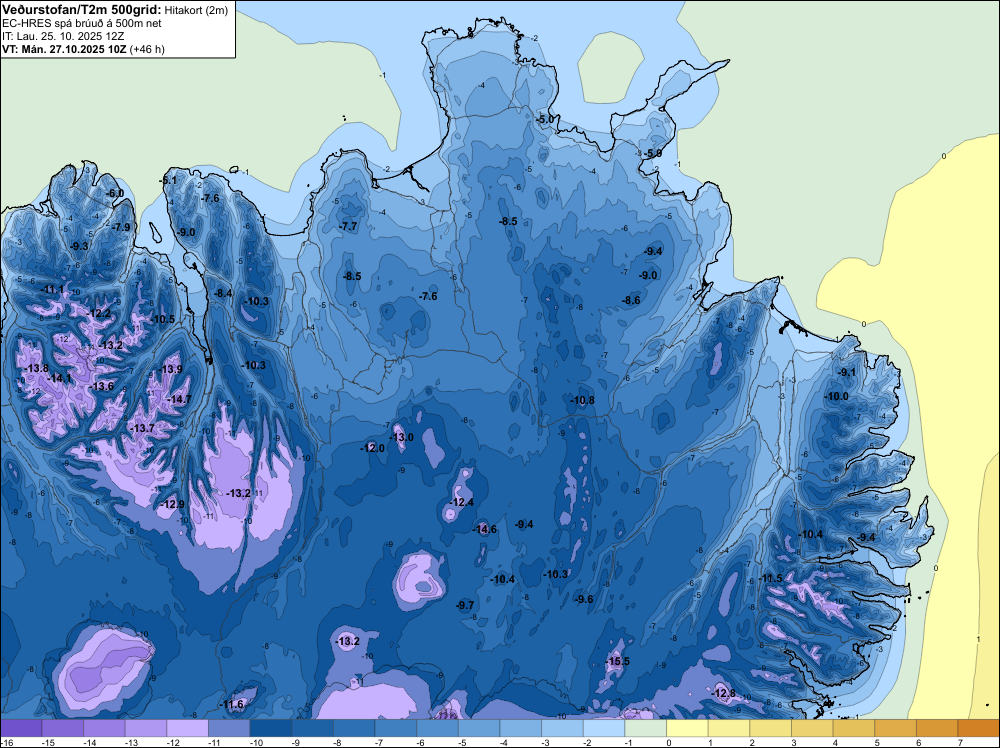
Task: Select the -13.8 temperature label
Action: (36, 368)
